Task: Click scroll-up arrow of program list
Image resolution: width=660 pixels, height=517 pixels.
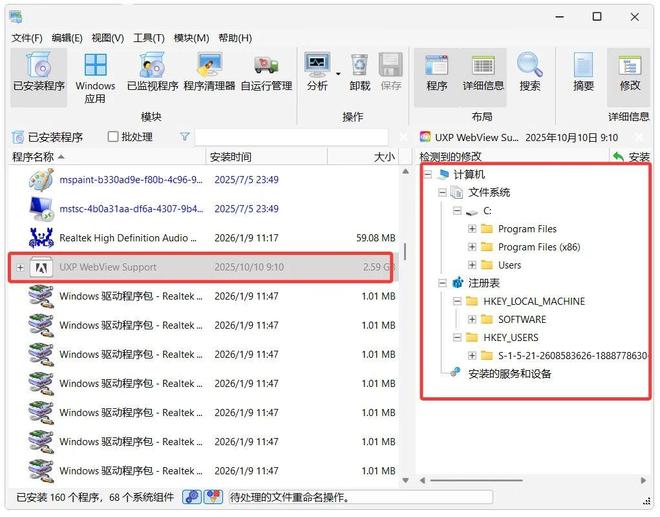Action: [405, 172]
